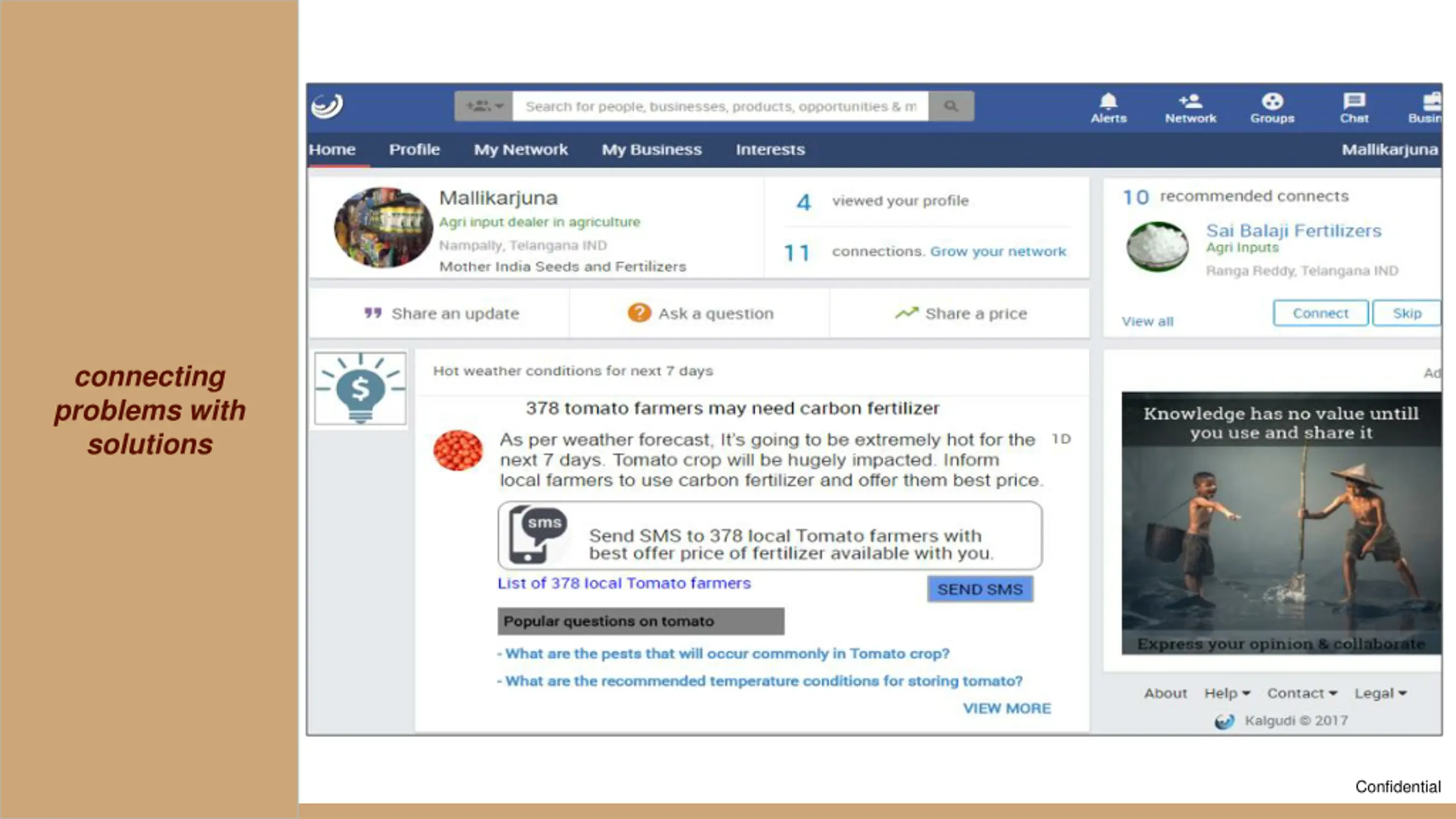Click the Kalgudi logo in header
1456x819 pixels.
pos(327,106)
